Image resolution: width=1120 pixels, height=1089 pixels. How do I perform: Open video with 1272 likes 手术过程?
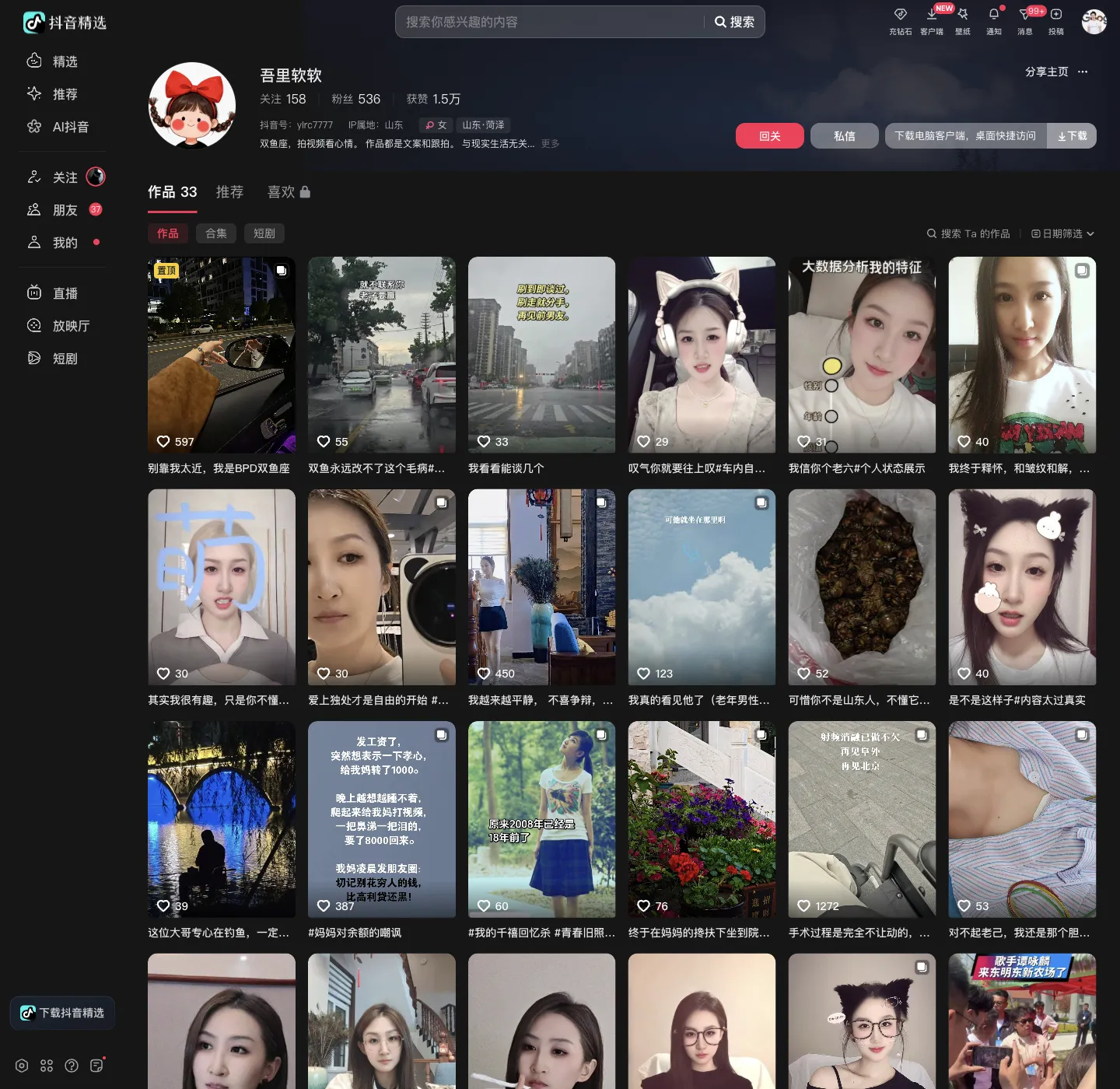[863, 819]
